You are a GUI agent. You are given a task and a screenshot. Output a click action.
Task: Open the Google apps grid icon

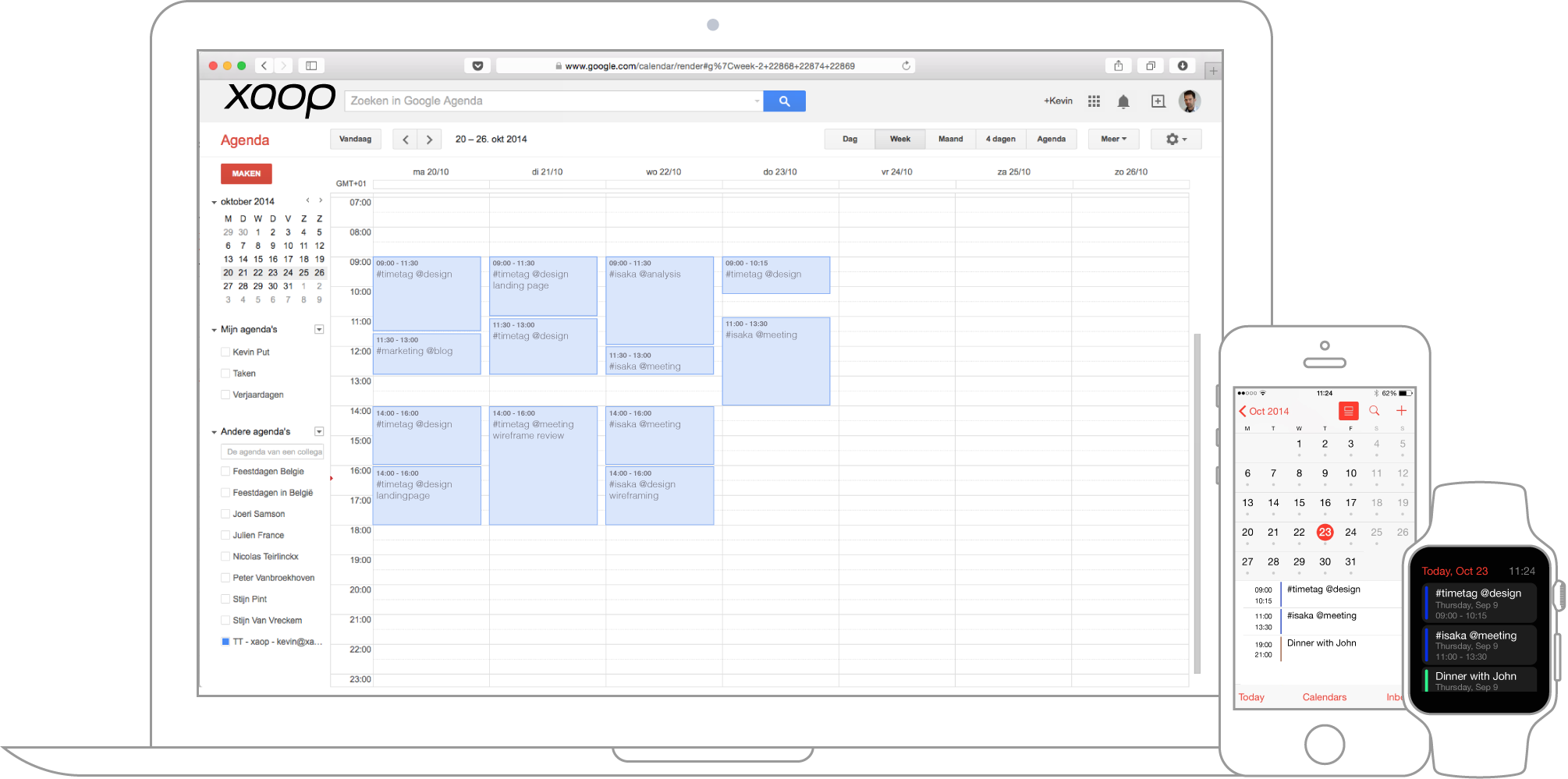click(x=1094, y=101)
